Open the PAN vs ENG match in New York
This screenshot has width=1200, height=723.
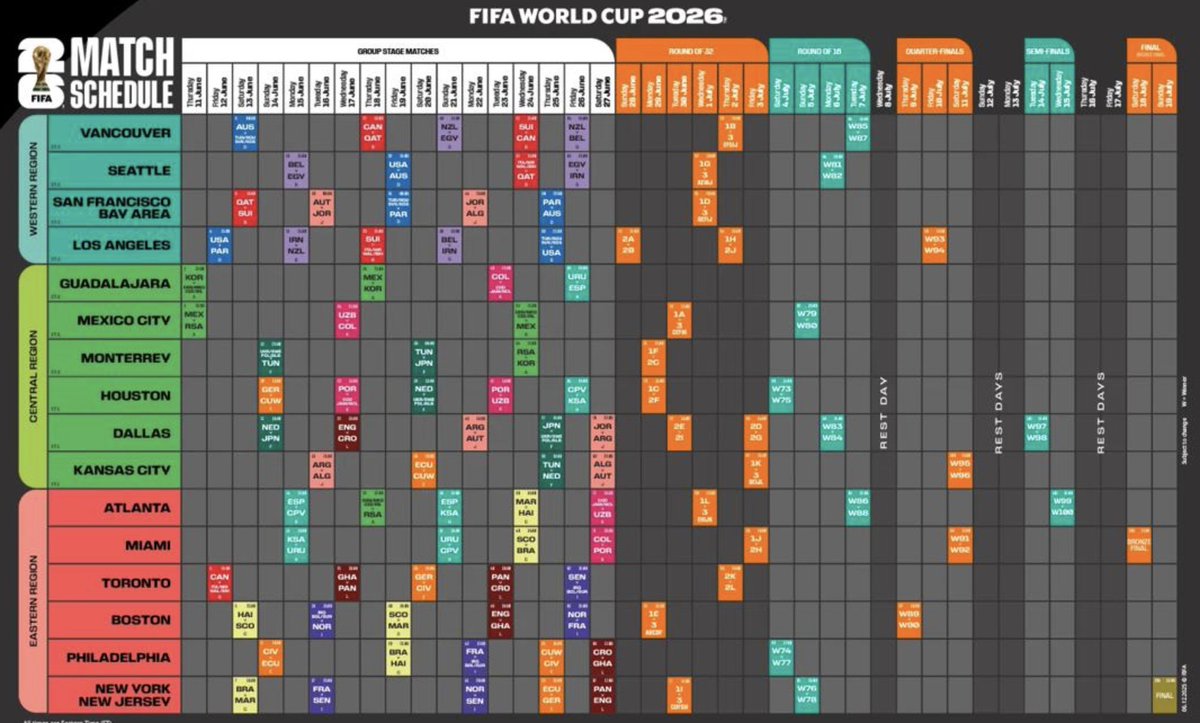[602, 695]
